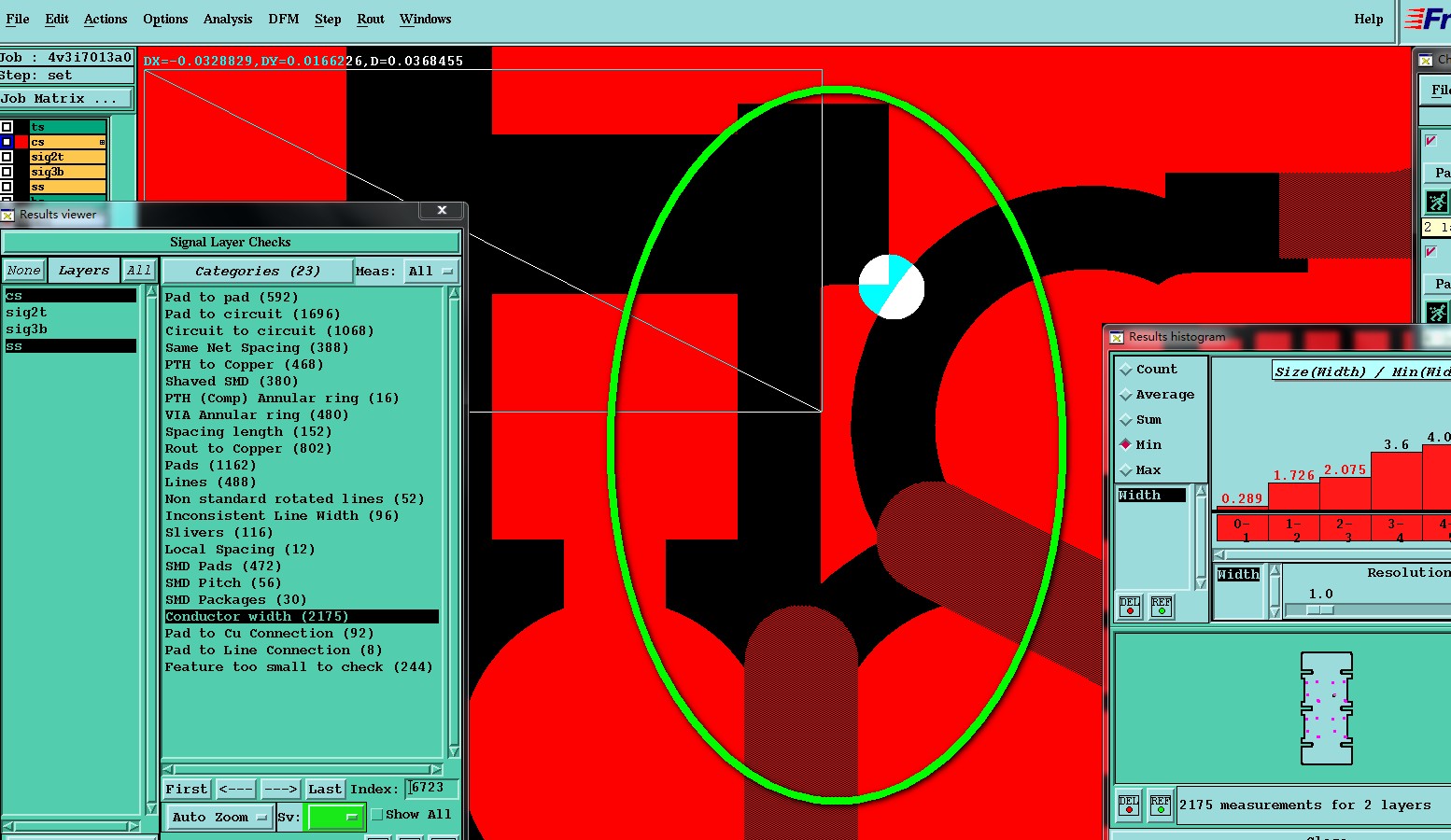Click the Resolution slider handle
Image resolution: width=1451 pixels, height=840 pixels.
pyautogui.click(x=1319, y=609)
